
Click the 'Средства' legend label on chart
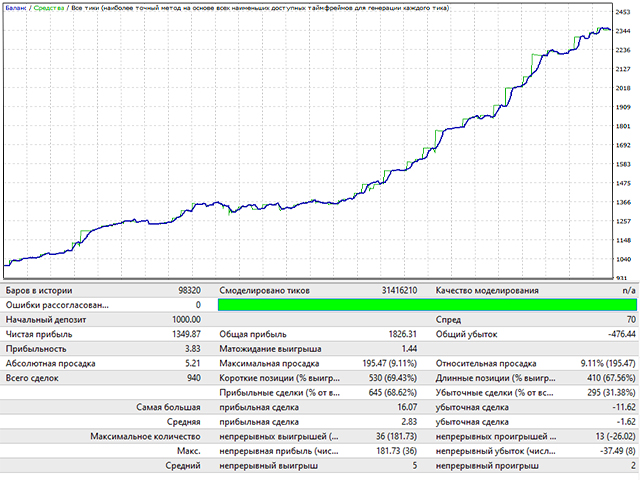49,8
